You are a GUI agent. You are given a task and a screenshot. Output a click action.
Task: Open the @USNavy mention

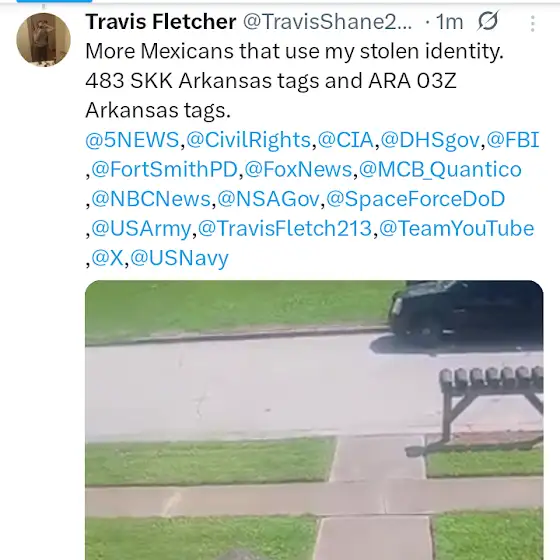(179, 258)
